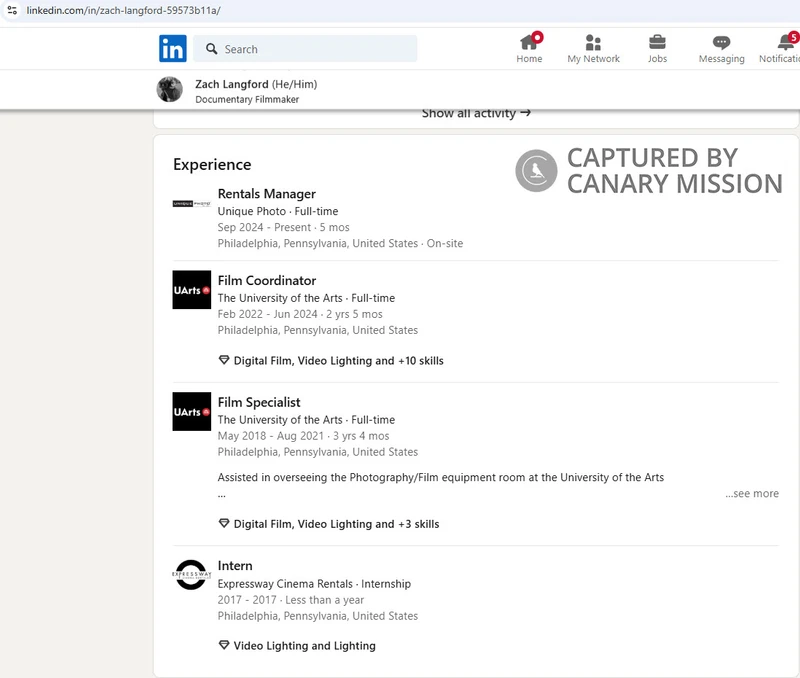Image resolution: width=800 pixels, height=678 pixels.
Task: Click May 2018 - Aug 2021 date range
Action: 270,436
